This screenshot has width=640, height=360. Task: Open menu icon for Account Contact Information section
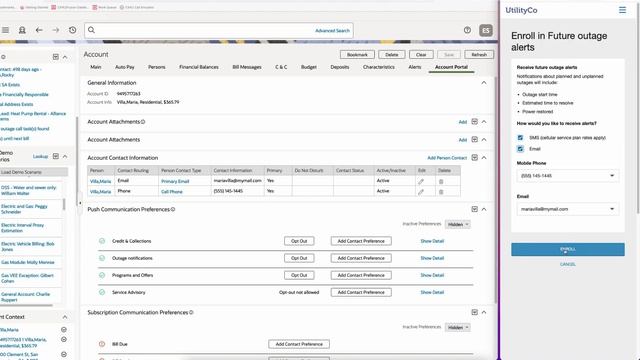click(x=474, y=158)
